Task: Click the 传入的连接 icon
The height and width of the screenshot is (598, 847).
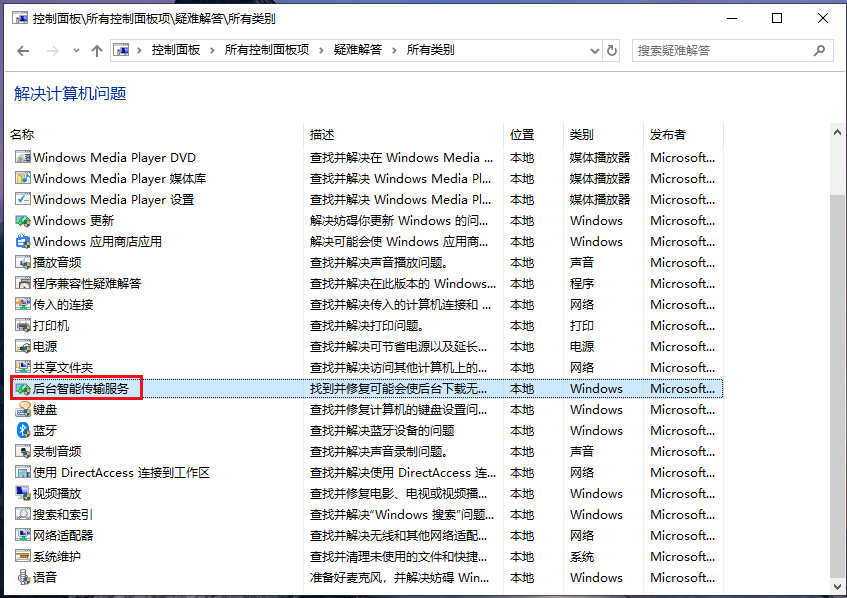Action: 23,305
